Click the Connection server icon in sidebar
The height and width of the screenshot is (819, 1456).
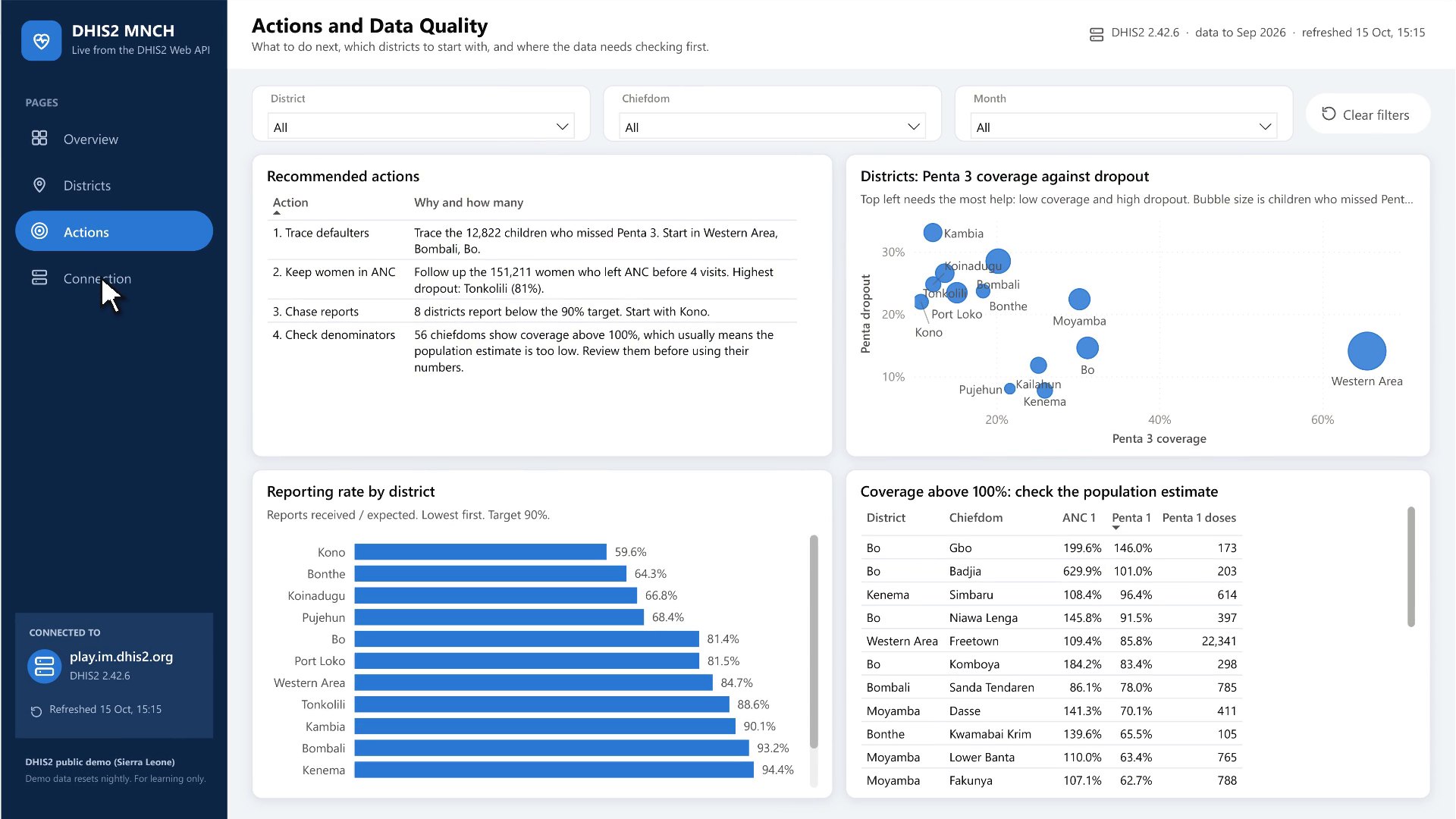(x=39, y=278)
